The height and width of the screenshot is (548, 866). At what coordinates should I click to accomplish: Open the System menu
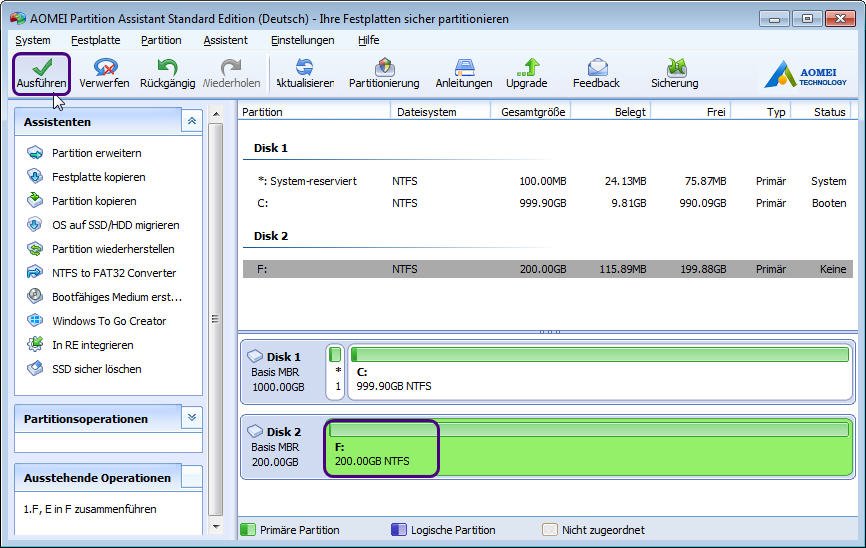33,40
